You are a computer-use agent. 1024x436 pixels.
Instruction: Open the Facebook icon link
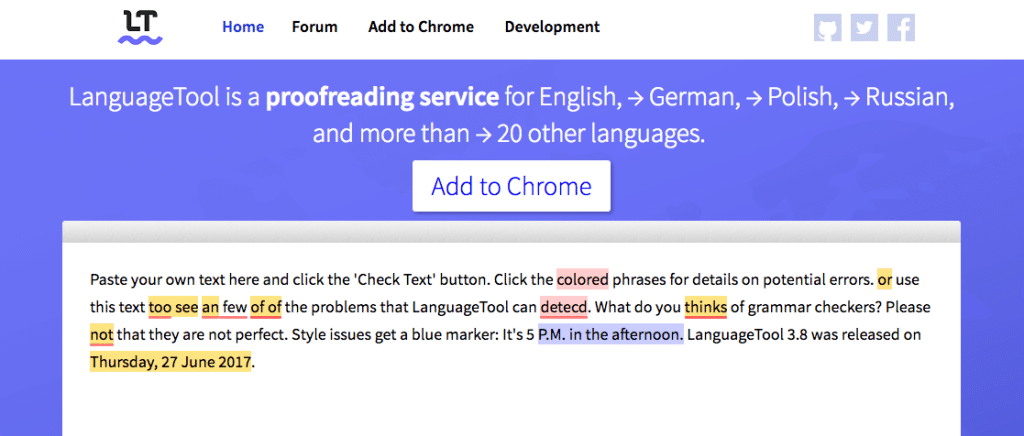(x=901, y=27)
